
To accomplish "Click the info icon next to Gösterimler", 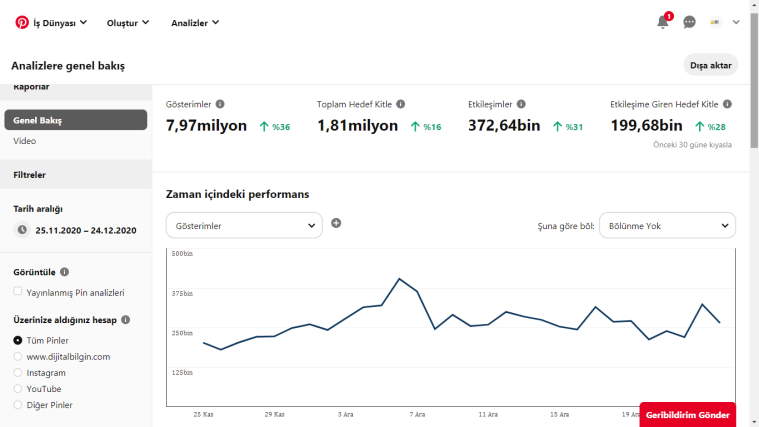I will click(220, 104).
